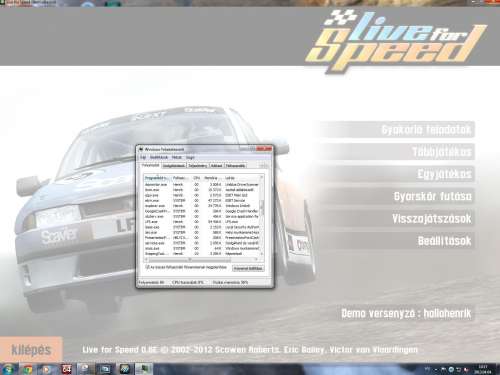Switch to the Hálózat tab
This screenshot has width=500, height=375.
pos(217,165)
